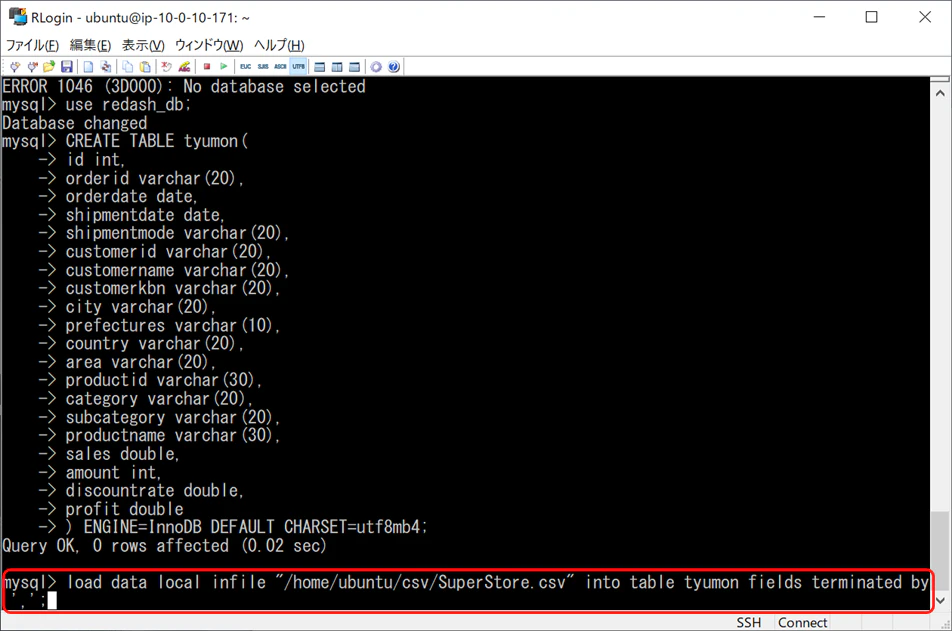Copy selection with the copy icon
The image size is (952, 631).
click(128, 67)
